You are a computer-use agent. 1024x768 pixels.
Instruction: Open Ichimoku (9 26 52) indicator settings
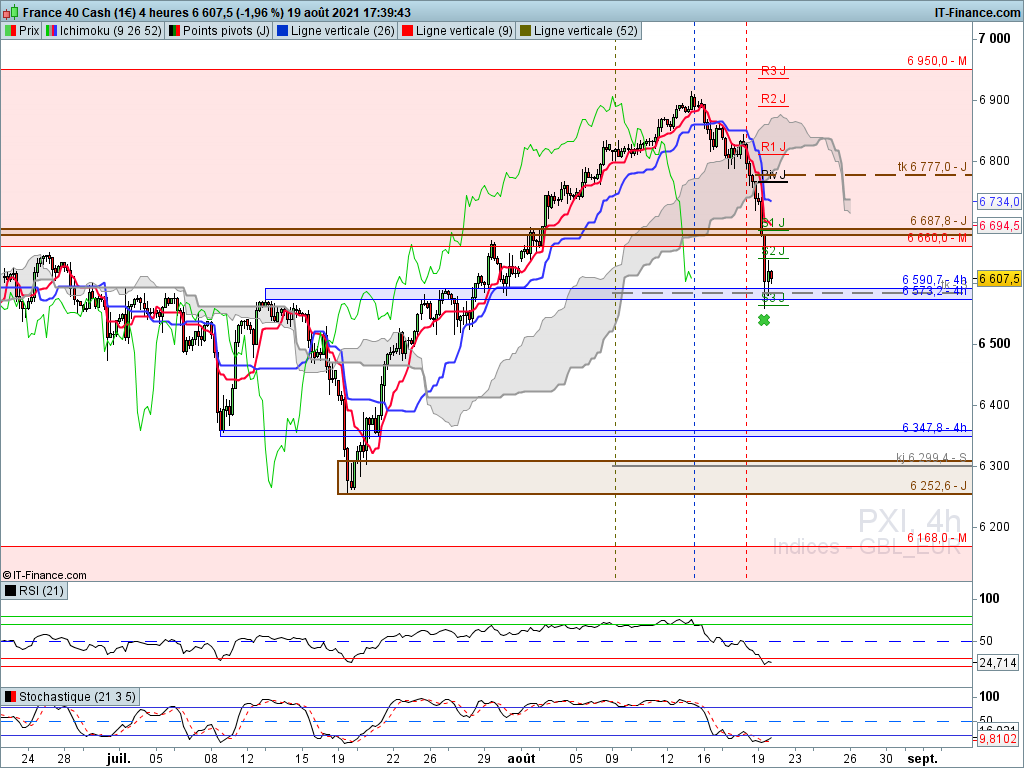click(103, 31)
